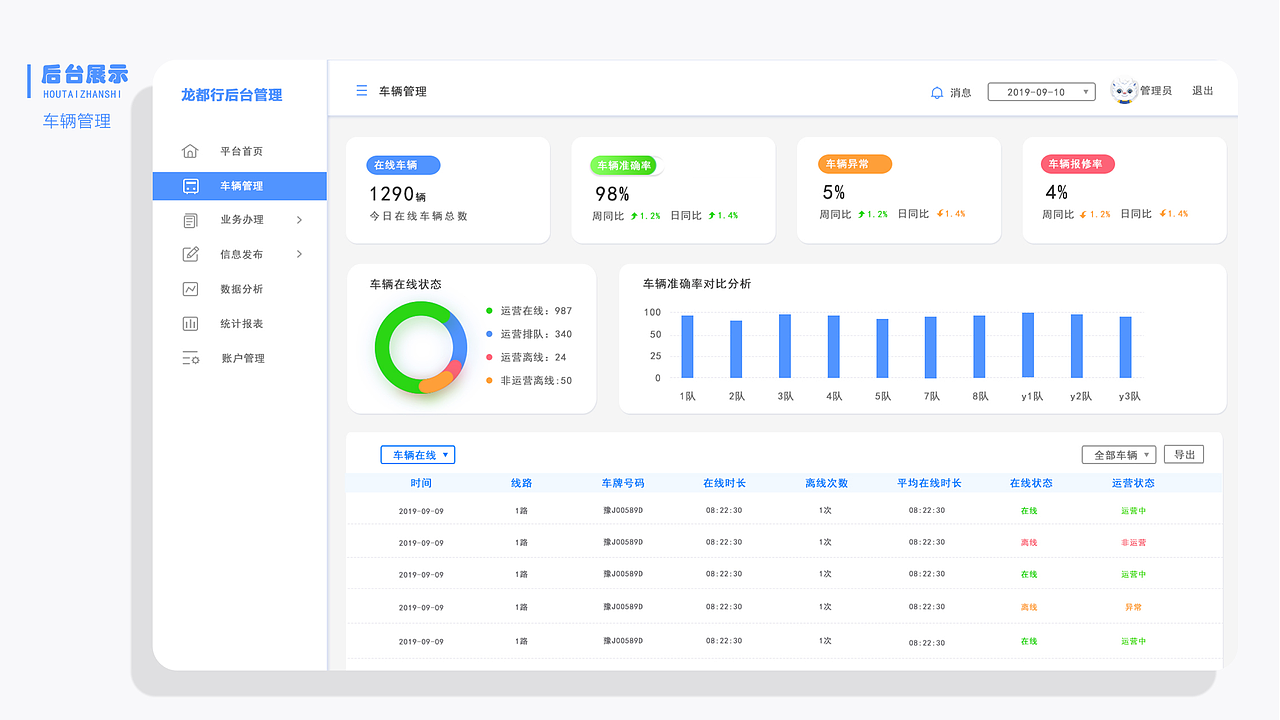Screen dimensions: 1280x720
Task: Click the 在线车辆 blue badge
Action: point(403,165)
